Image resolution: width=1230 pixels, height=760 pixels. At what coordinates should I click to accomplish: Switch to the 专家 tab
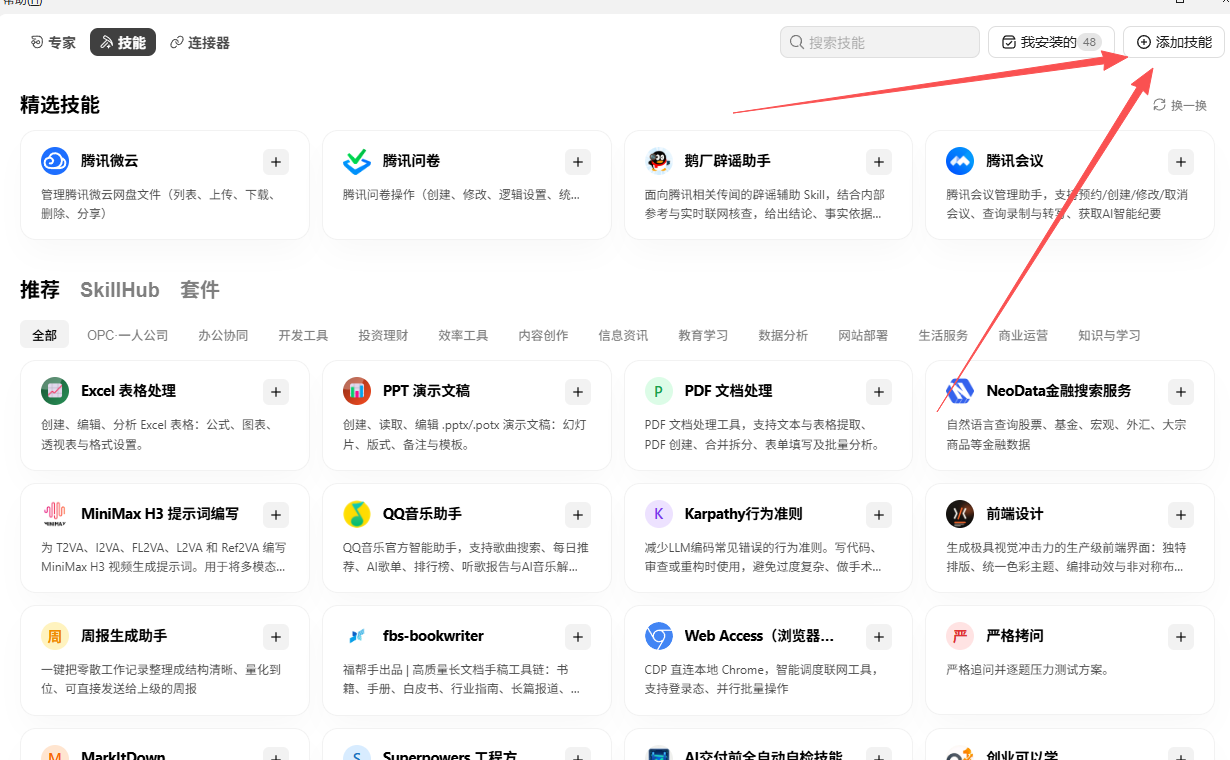tap(53, 43)
